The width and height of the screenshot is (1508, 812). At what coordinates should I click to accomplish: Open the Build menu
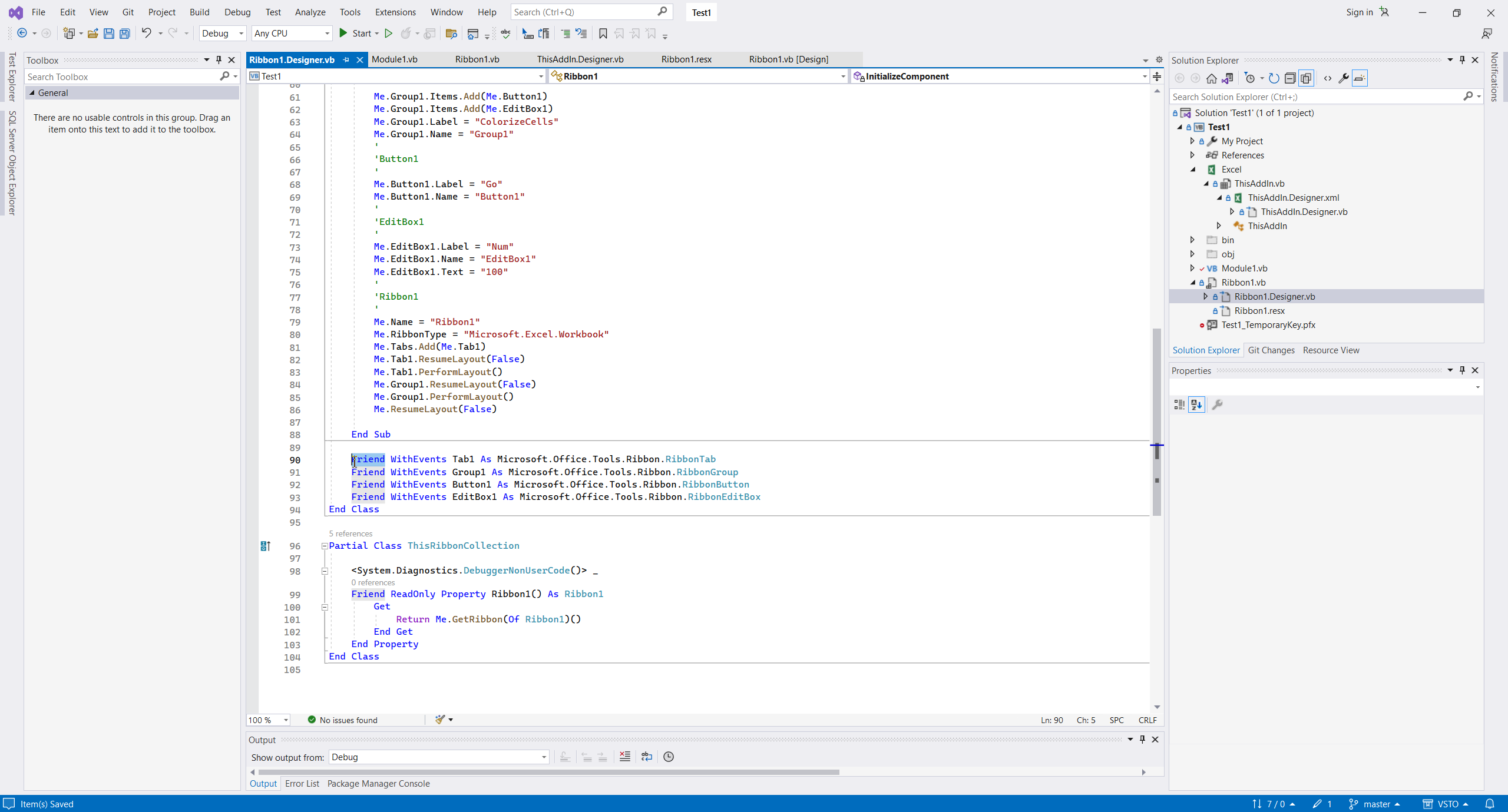point(199,12)
